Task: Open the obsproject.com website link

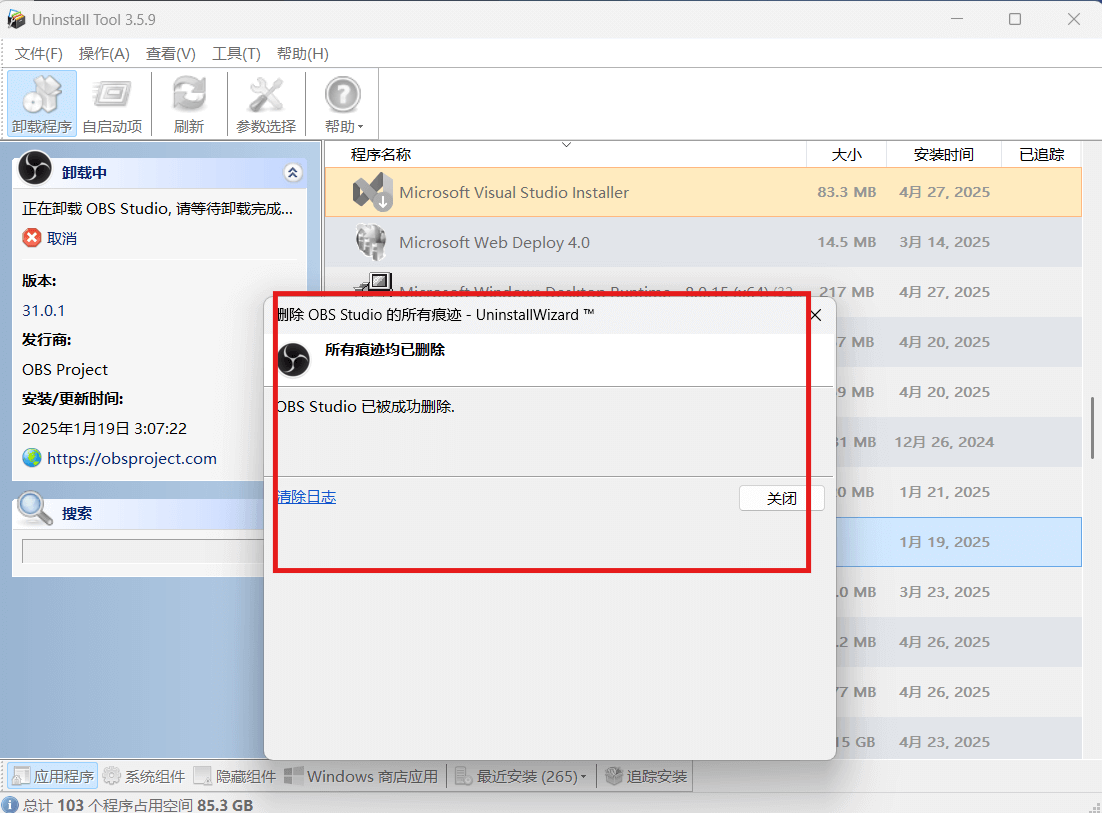Action: tap(131, 458)
